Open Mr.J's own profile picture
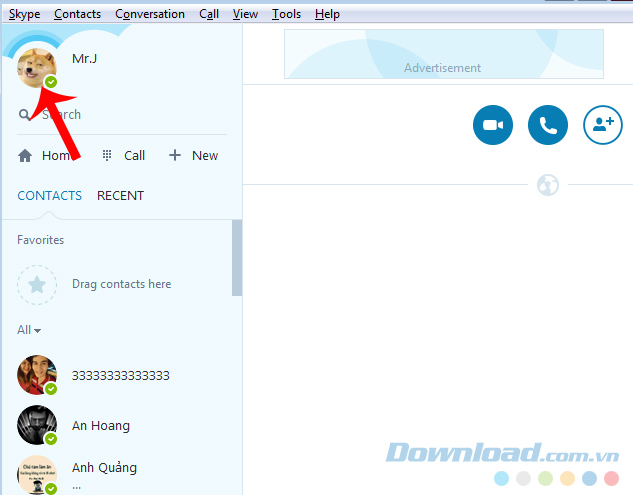 37,68
